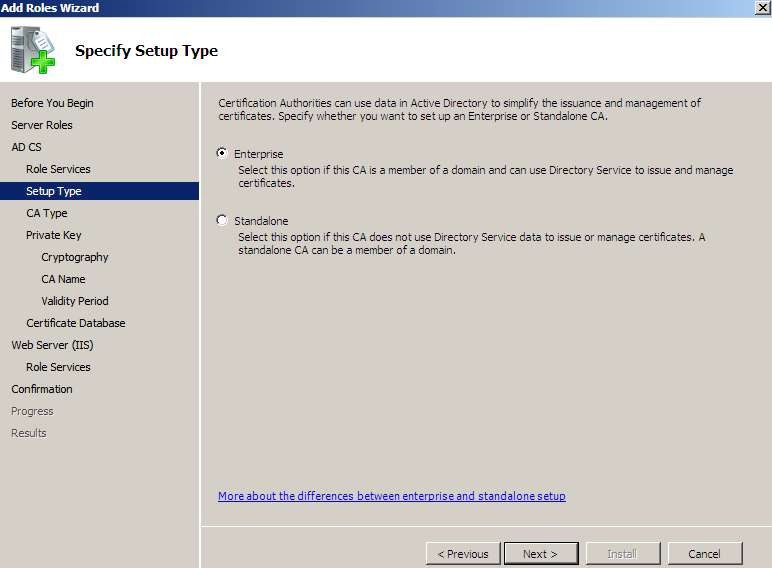Open the Private Key step

click(54, 235)
